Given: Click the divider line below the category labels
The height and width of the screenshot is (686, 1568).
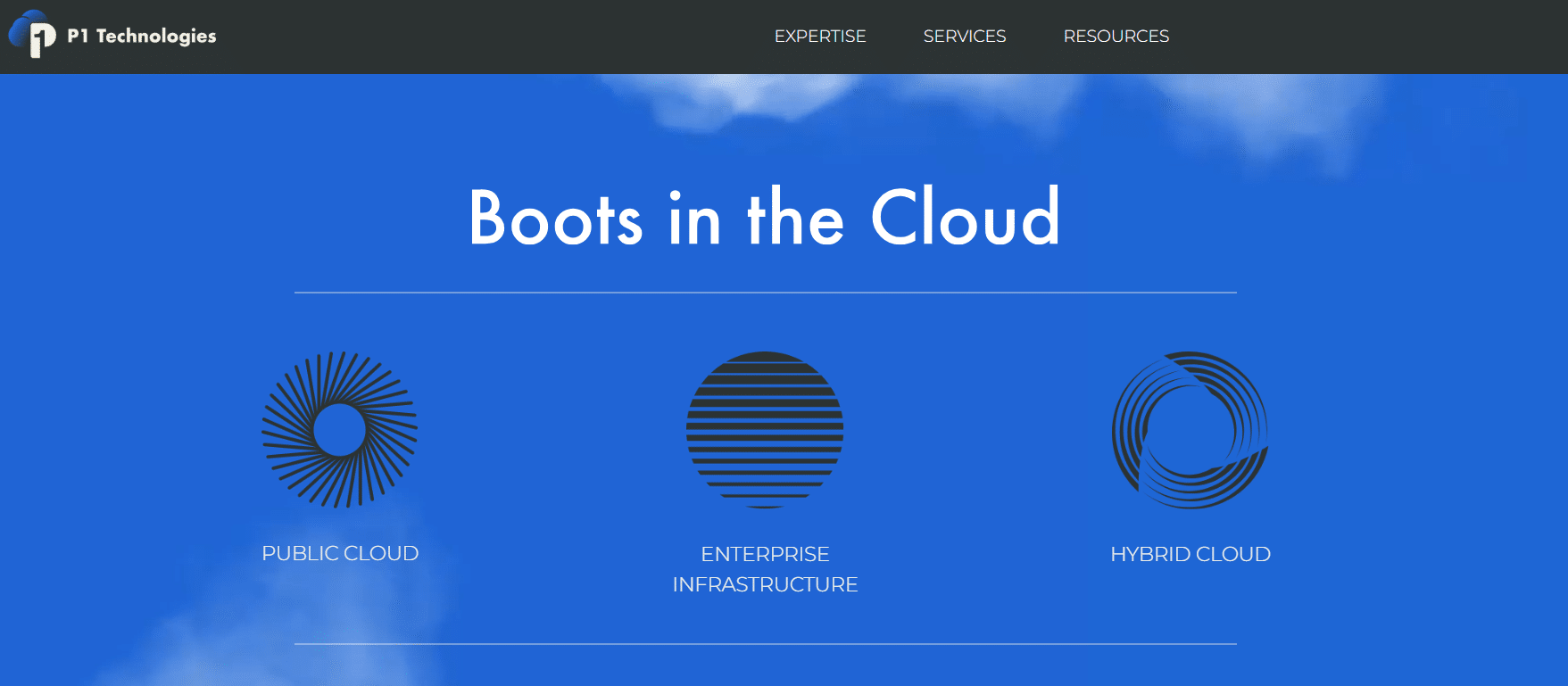Looking at the screenshot, I should (x=766, y=644).
